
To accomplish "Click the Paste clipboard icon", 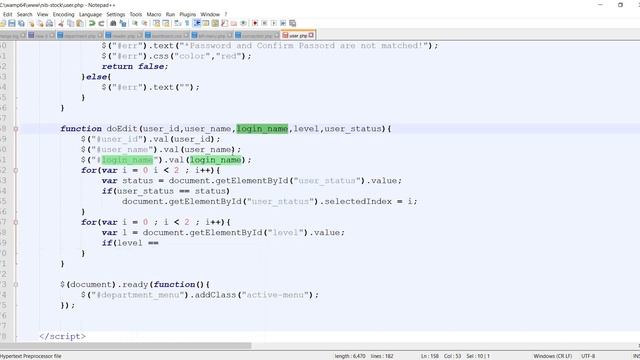I will [80, 23].
